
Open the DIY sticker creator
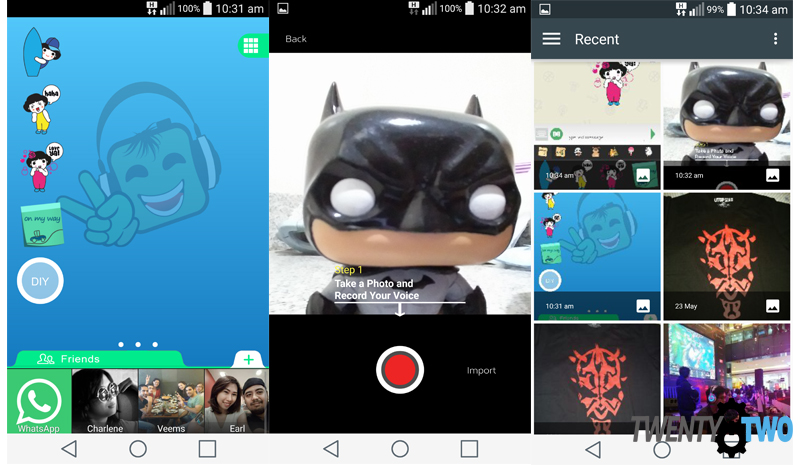coord(40,281)
